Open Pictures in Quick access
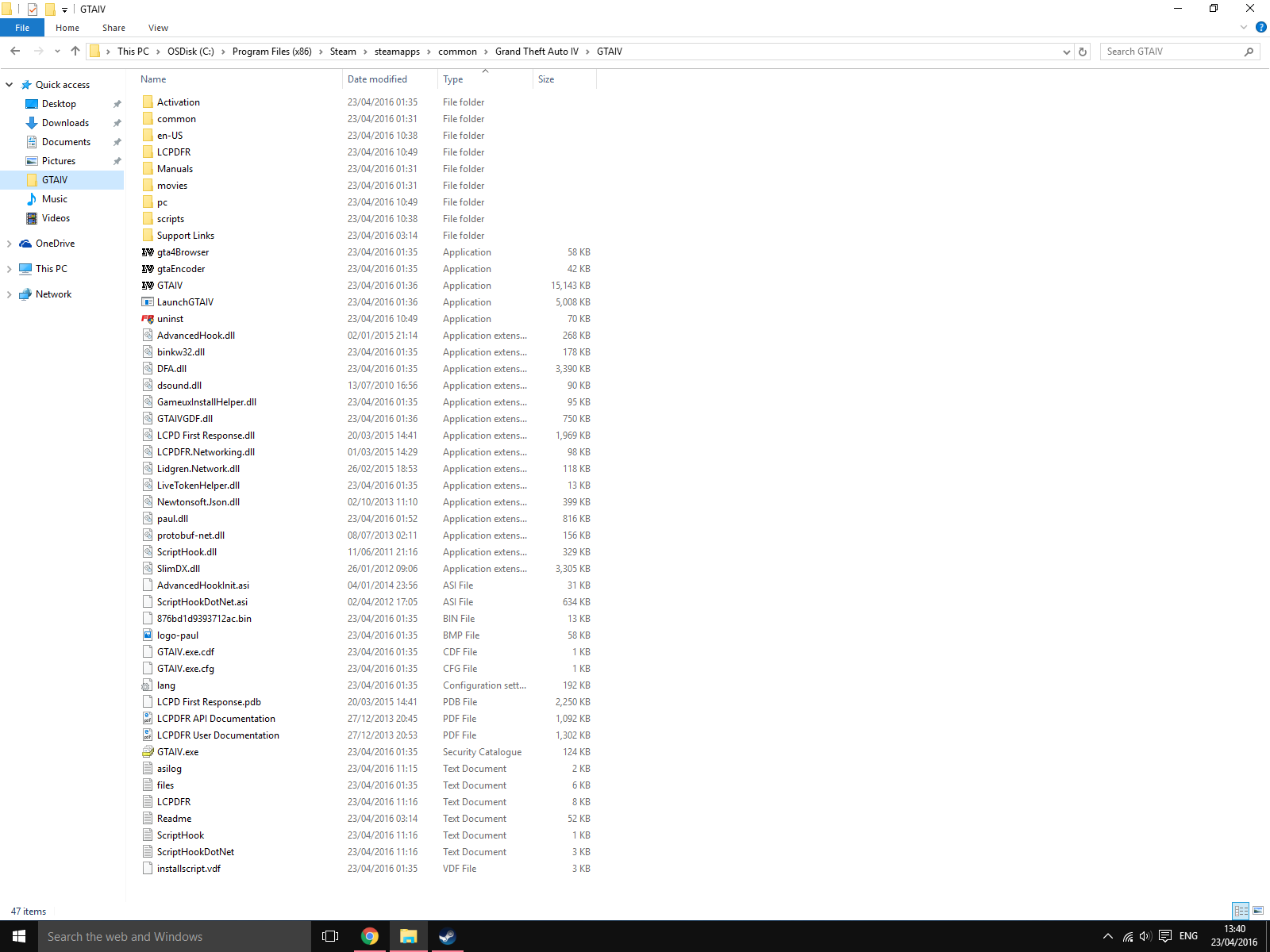Image resolution: width=1270 pixels, height=952 pixels. coord(59,161)
